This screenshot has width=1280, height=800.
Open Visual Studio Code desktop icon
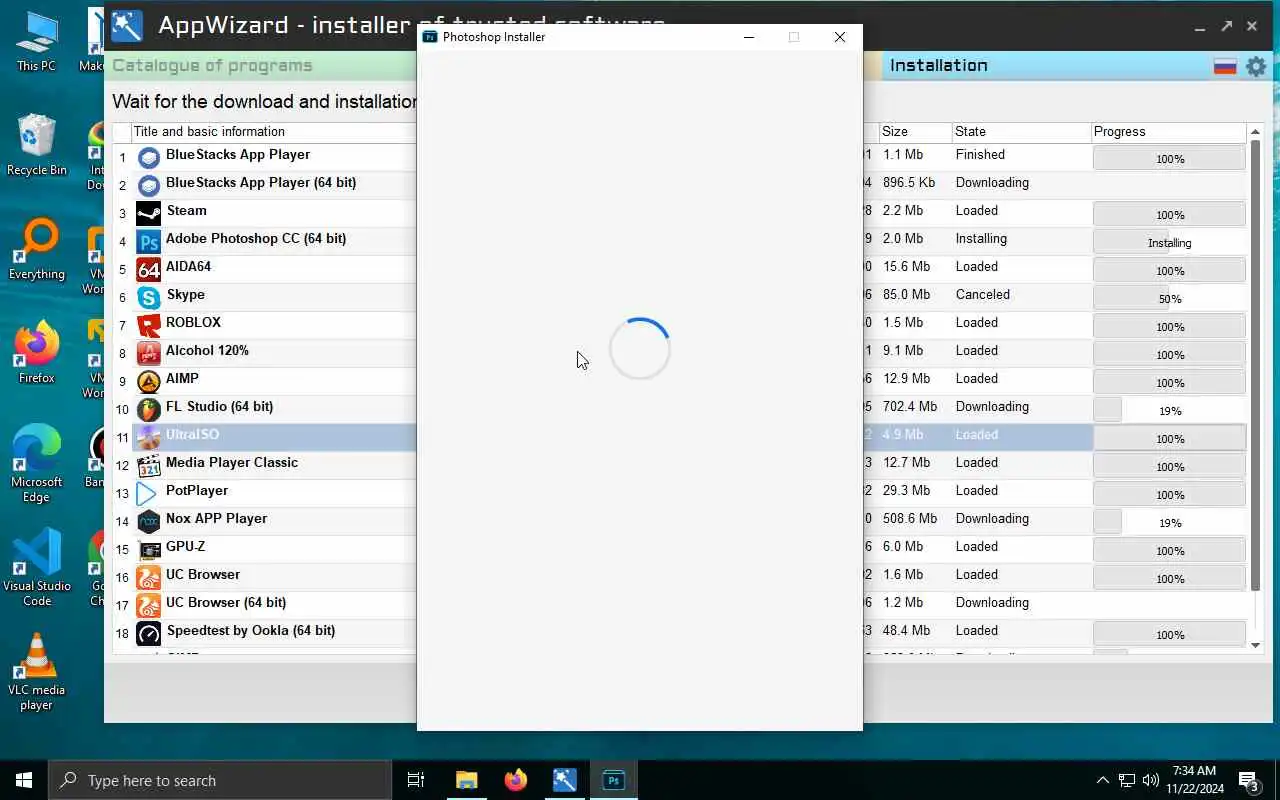pyautogui.click(x=36, y=568)
